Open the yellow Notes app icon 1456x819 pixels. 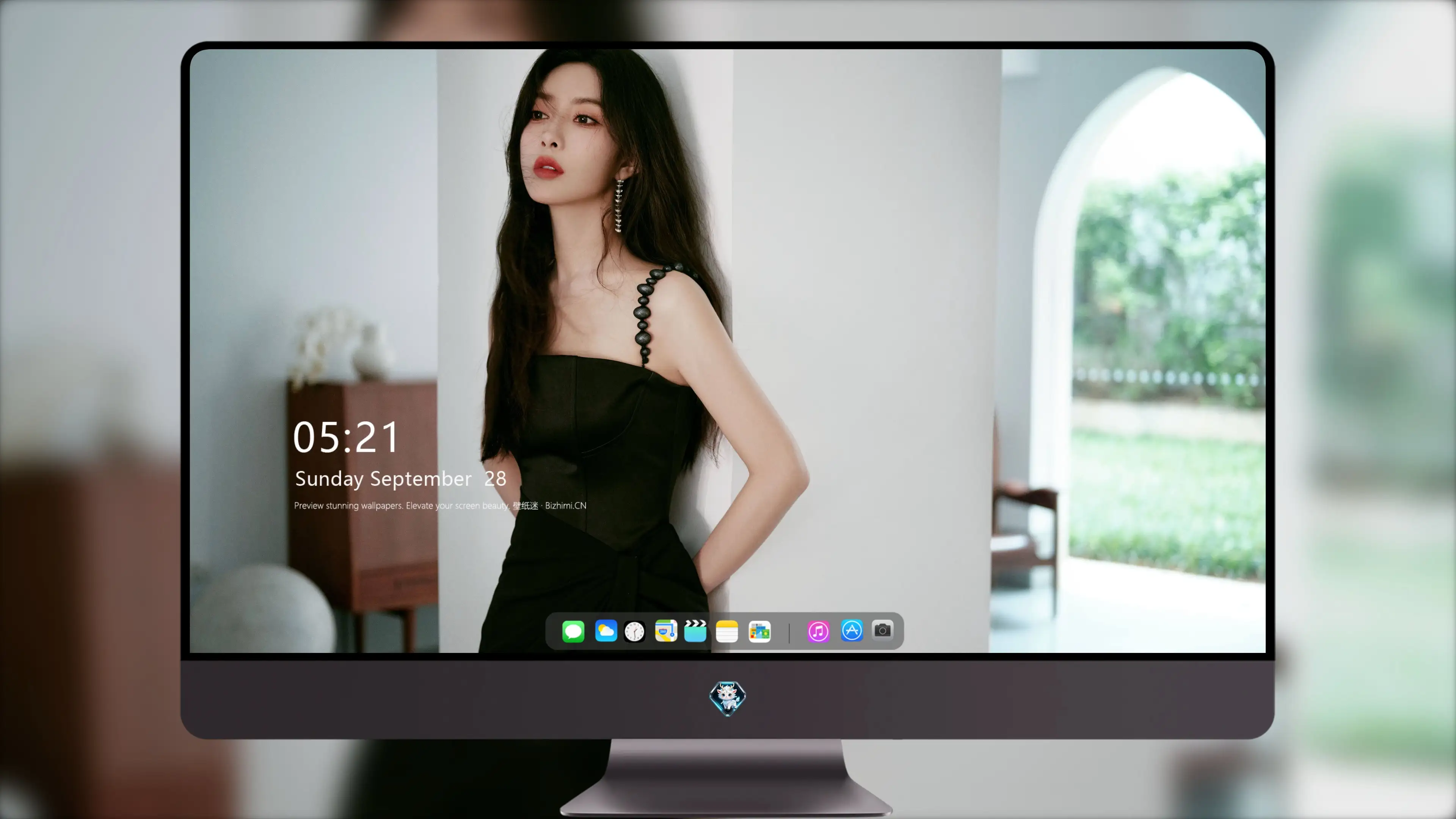coord(727,631)
